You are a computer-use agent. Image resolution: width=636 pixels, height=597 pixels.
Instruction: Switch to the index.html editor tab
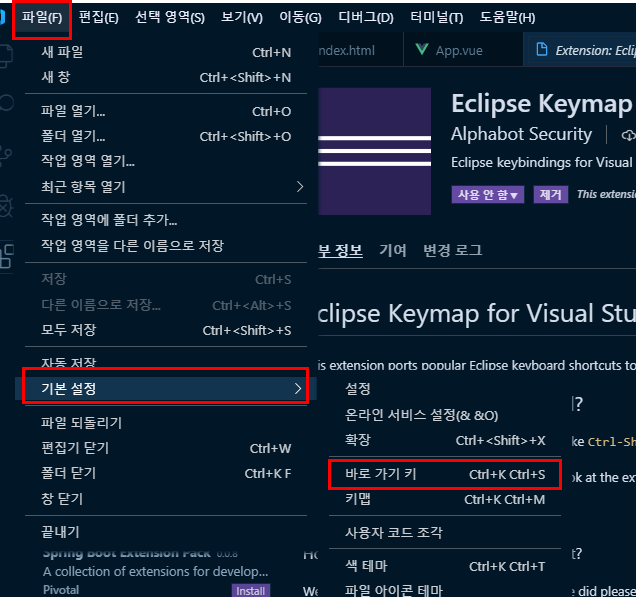(x=360, y=50)
